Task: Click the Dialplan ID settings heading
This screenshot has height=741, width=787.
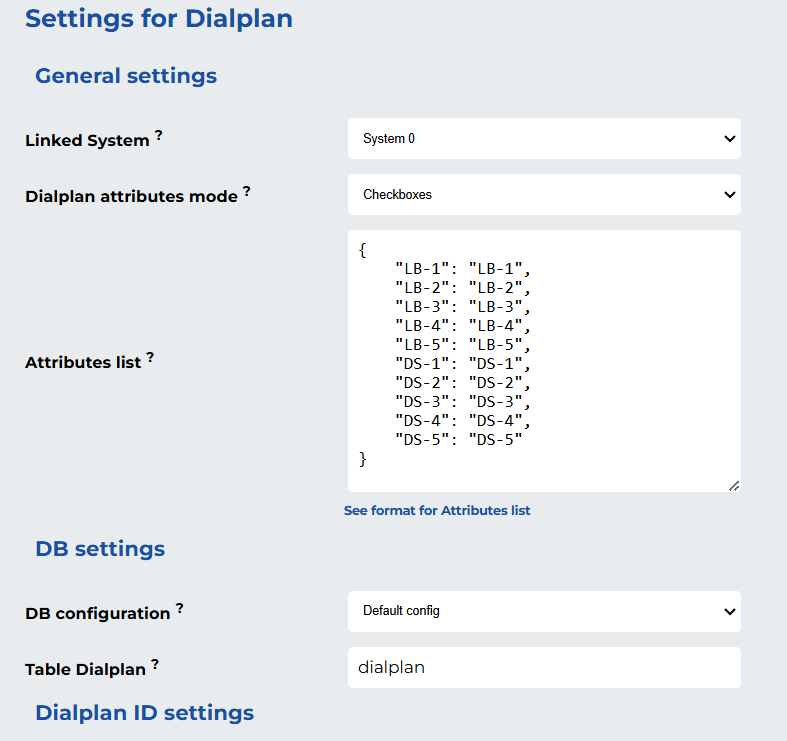Action: 144,713
